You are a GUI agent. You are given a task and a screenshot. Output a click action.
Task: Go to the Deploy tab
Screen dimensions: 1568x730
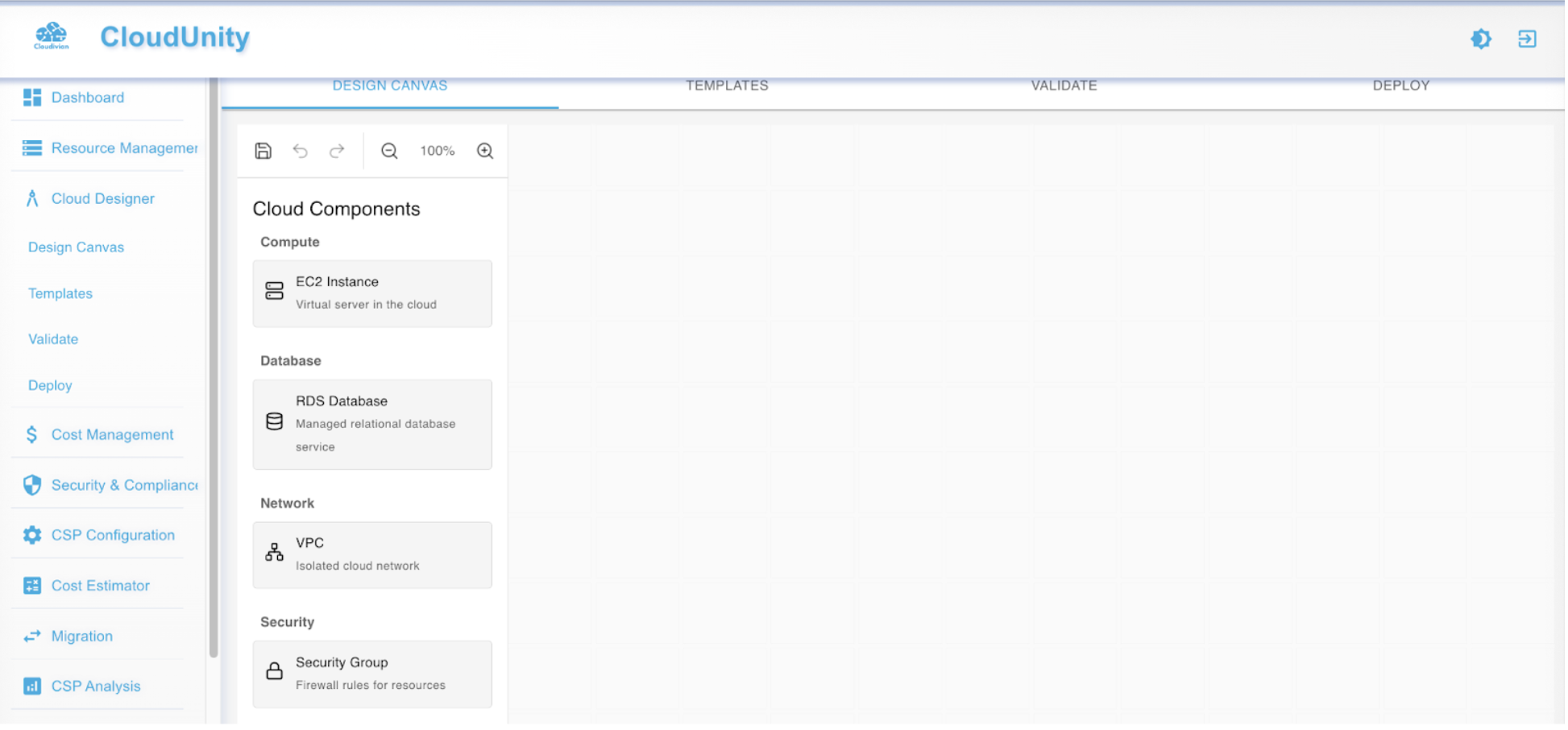(1400, 86)
